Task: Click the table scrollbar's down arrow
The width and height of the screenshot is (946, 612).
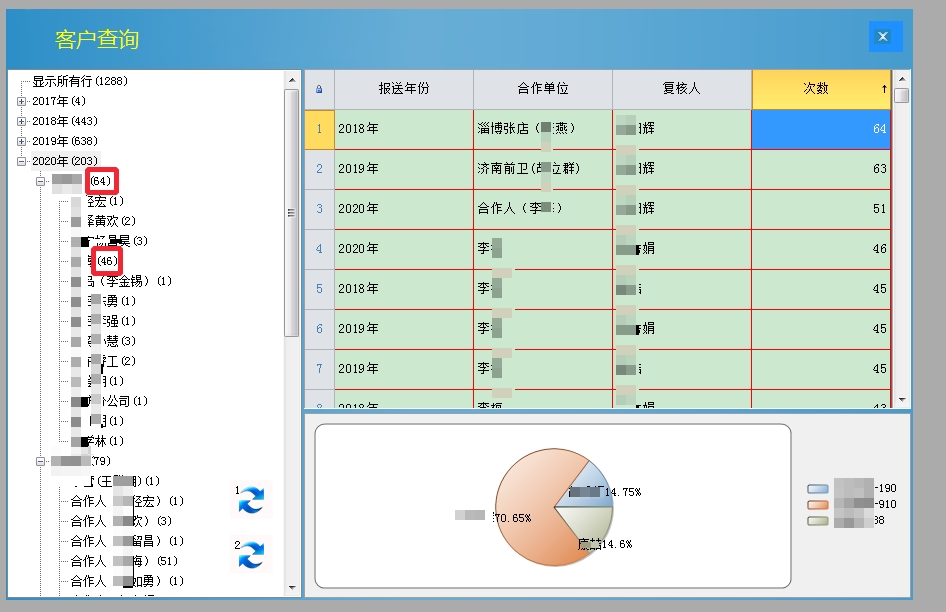Action: click(901, 399)
